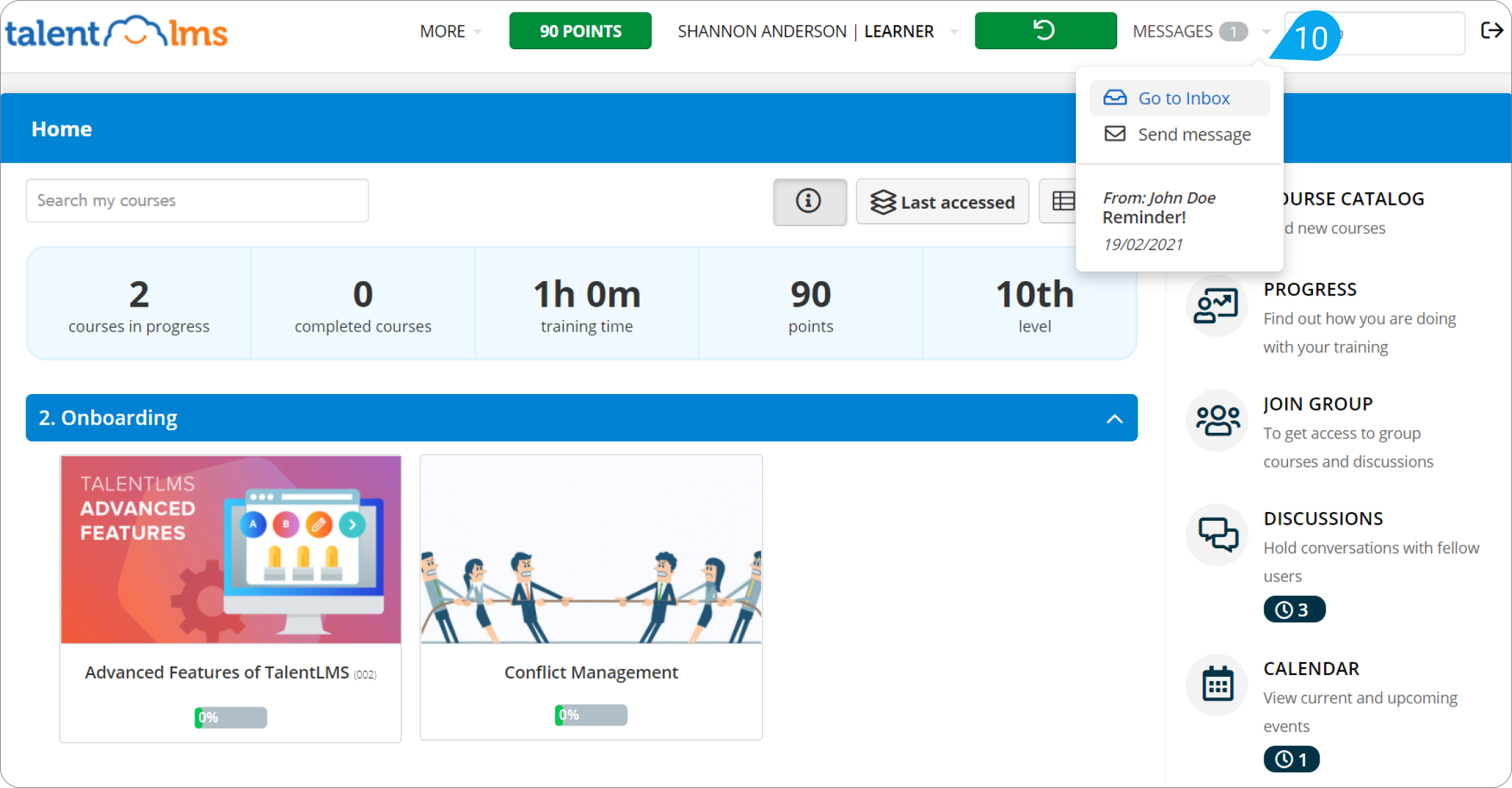Click the logout icon at top right

pos(1492,30)
